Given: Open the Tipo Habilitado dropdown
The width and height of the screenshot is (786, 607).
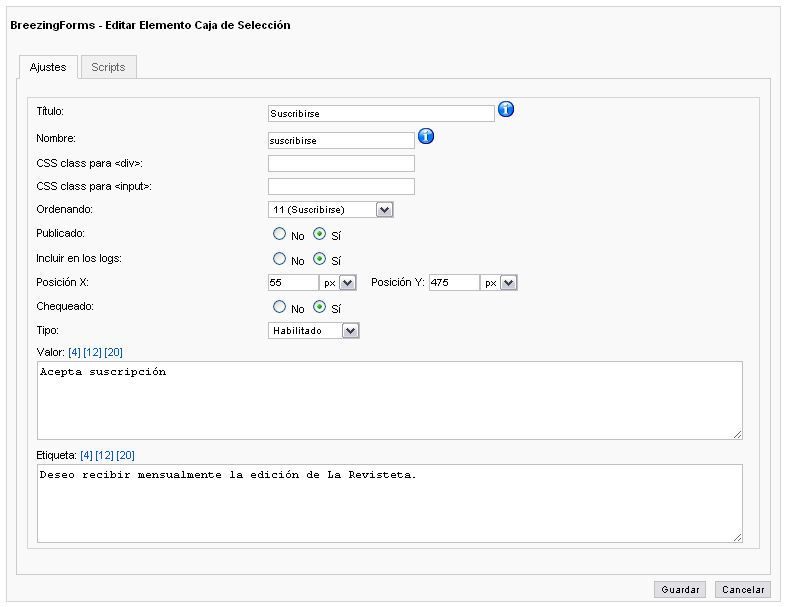Looking at the screenshot, I should [314, 331].
